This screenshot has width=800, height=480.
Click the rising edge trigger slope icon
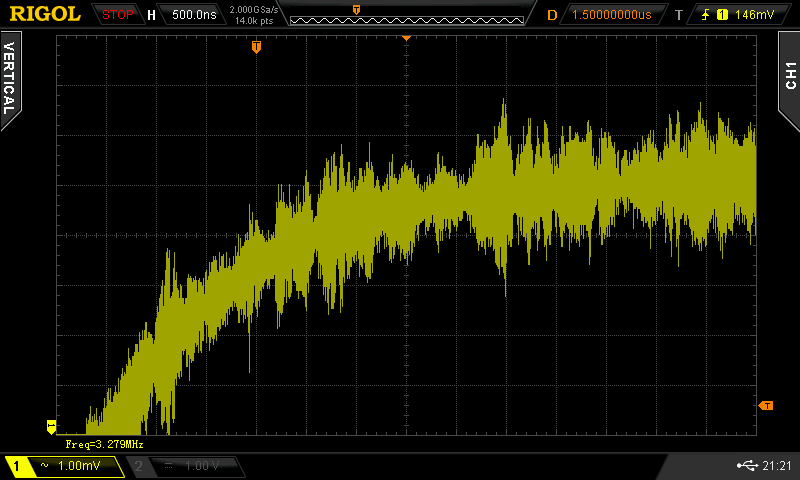[706, 15]
